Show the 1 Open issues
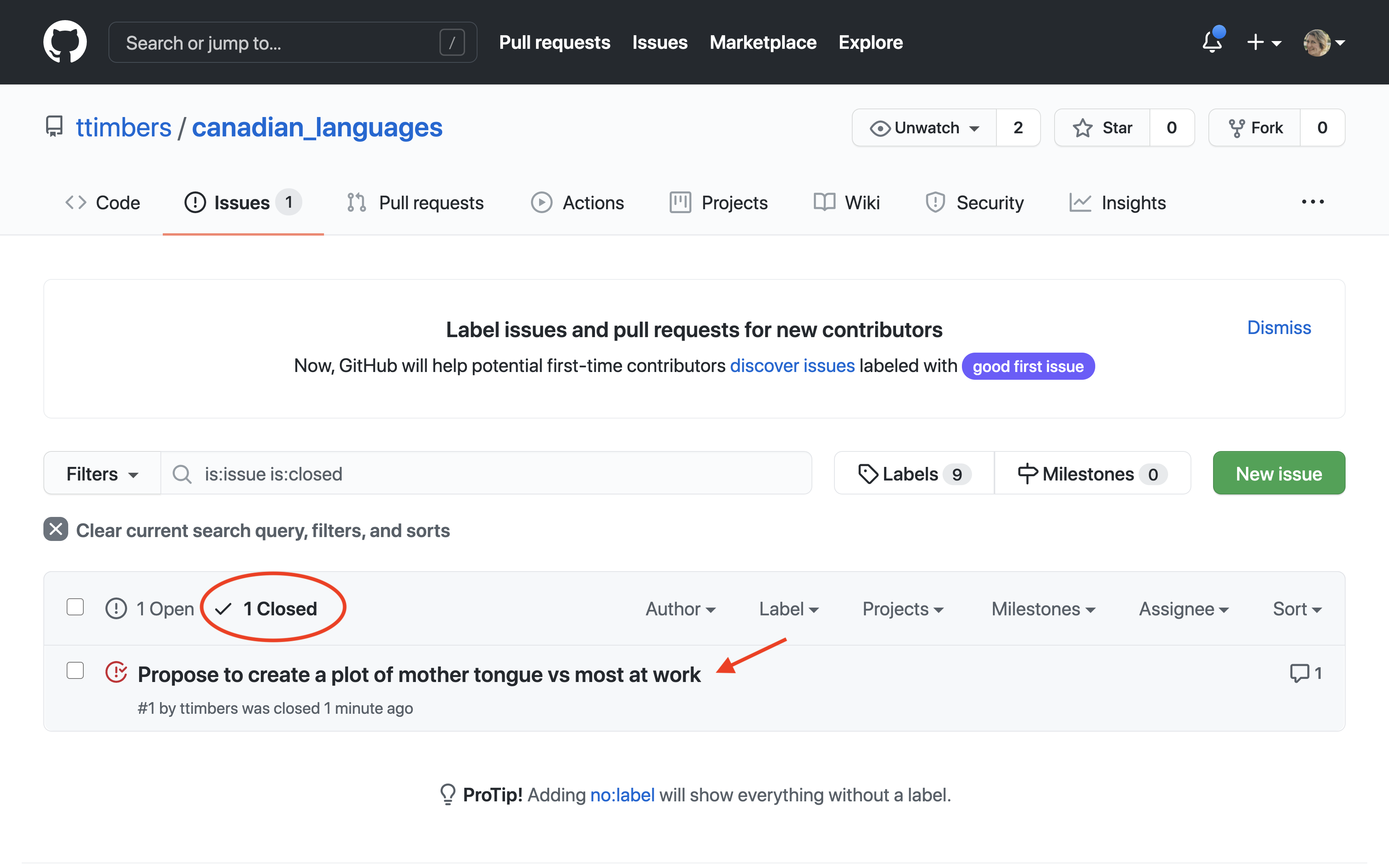 150,608
